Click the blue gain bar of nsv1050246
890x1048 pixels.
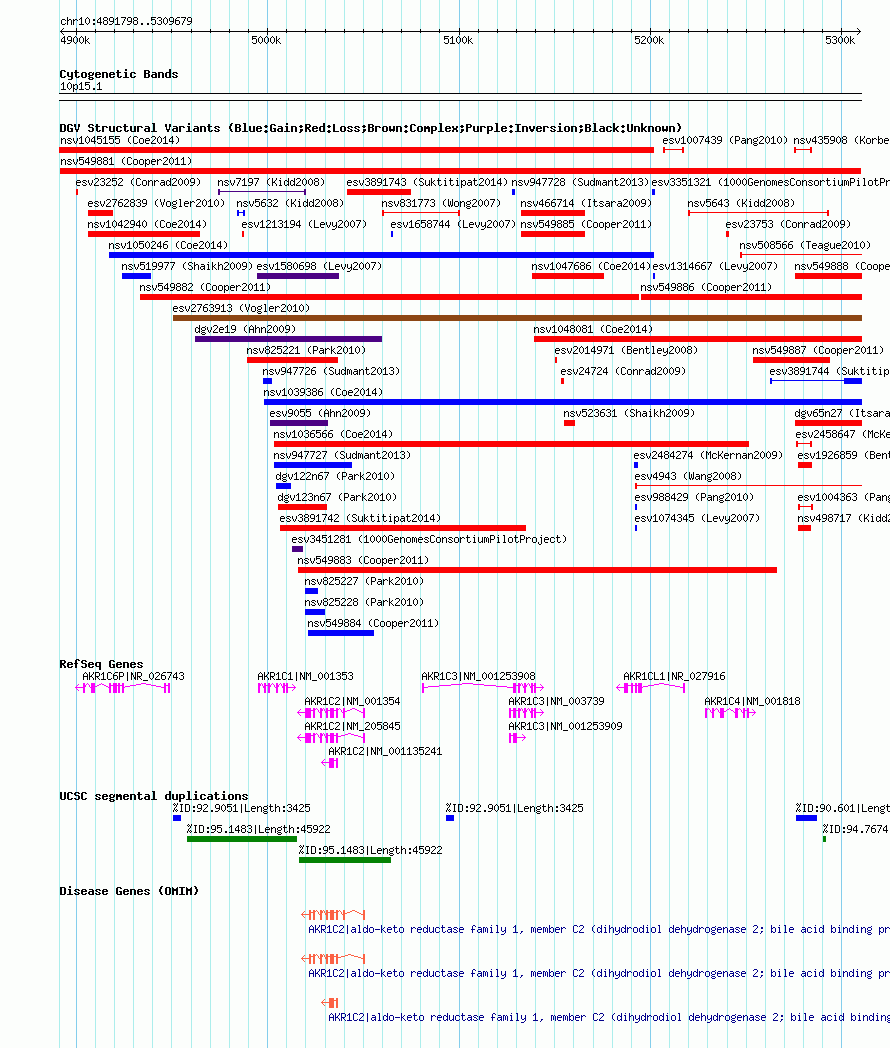pyautogui.click(x=381, y=255)
